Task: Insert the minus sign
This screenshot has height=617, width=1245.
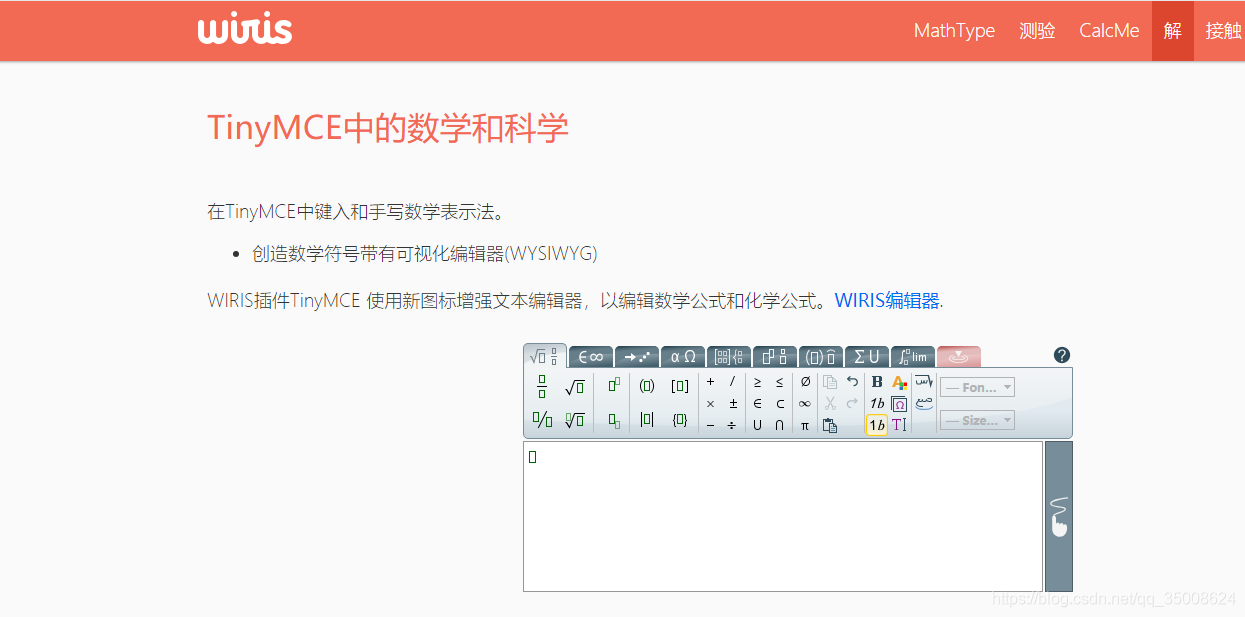Action: [710, 426]
